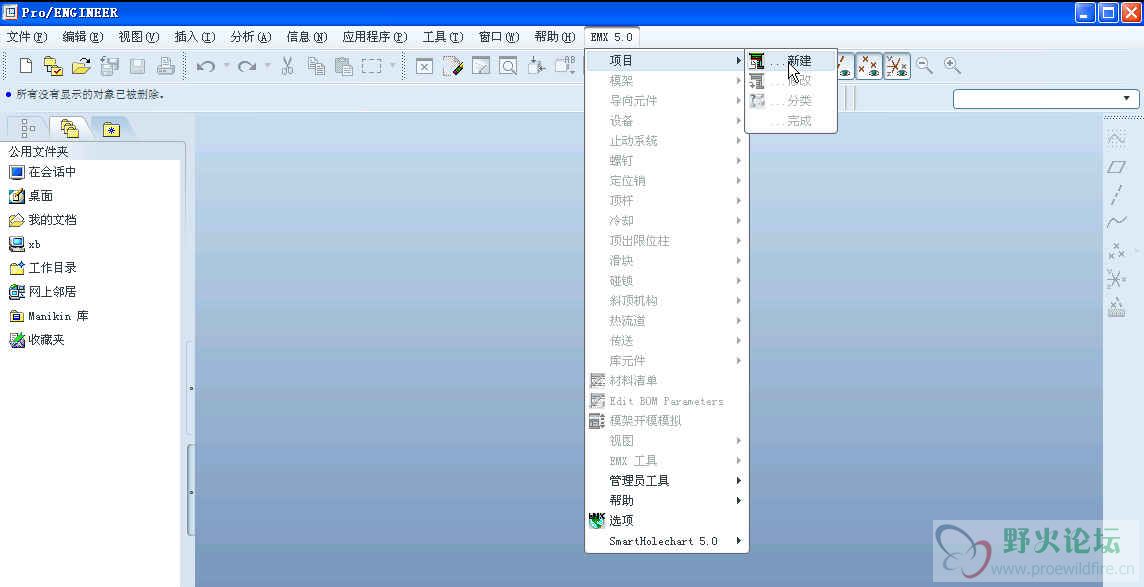Click the Save disk icon
The width and height of the screenshot is (1144, 587).
click(x=137, y=66)
